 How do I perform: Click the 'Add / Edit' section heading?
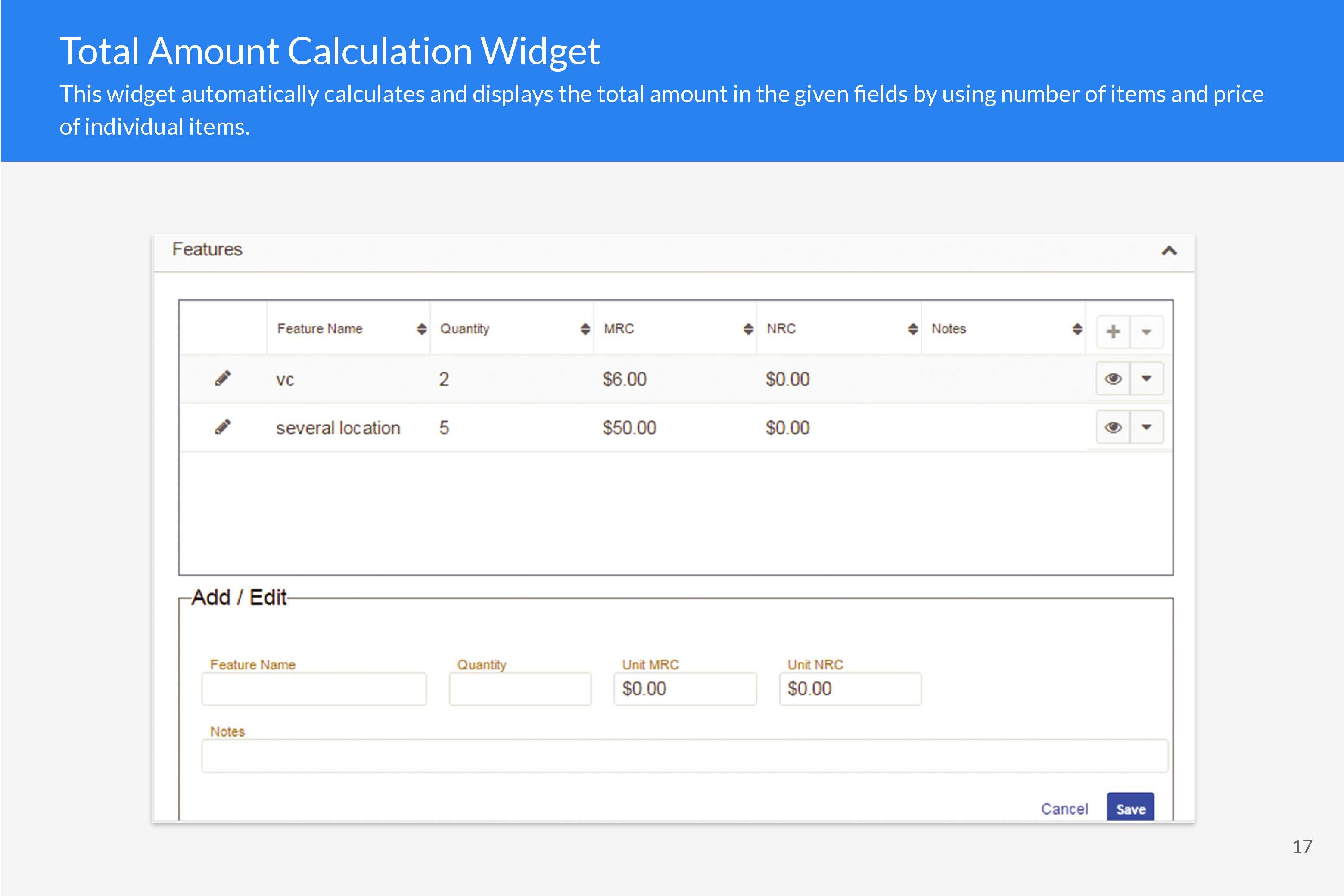pos(239,597)
